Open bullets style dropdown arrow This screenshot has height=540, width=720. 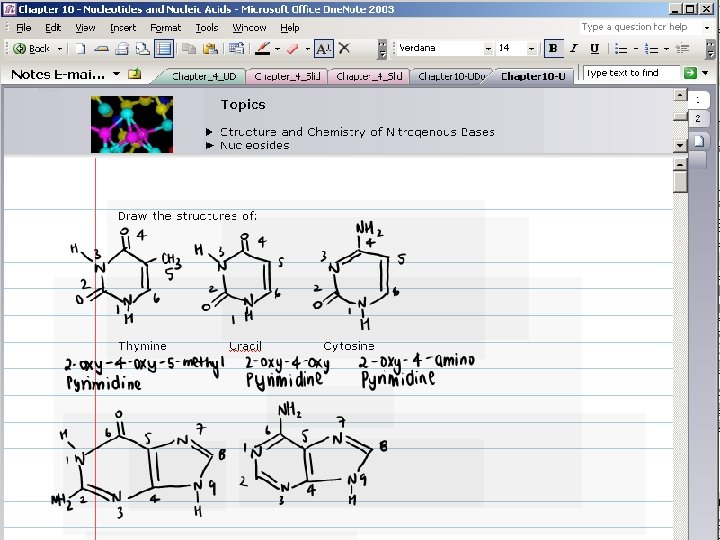pyautogui.click(x=636, y=49)
